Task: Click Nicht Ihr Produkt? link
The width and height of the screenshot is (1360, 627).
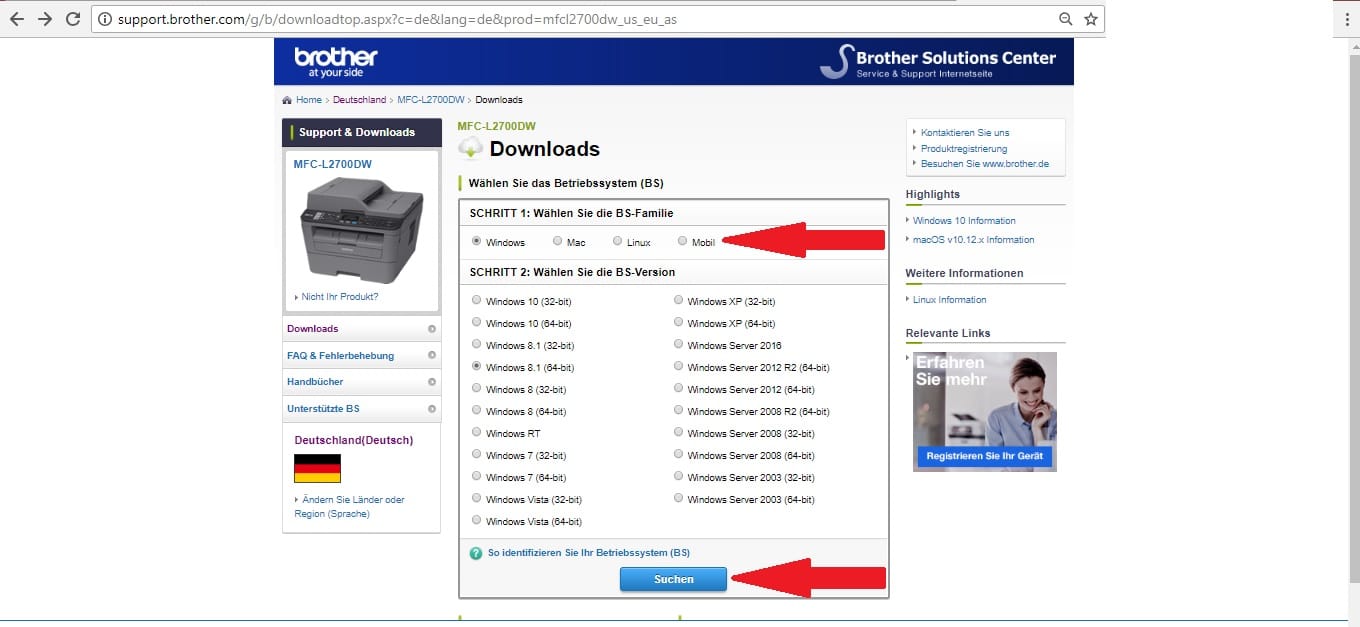Action: pos(340,297)
